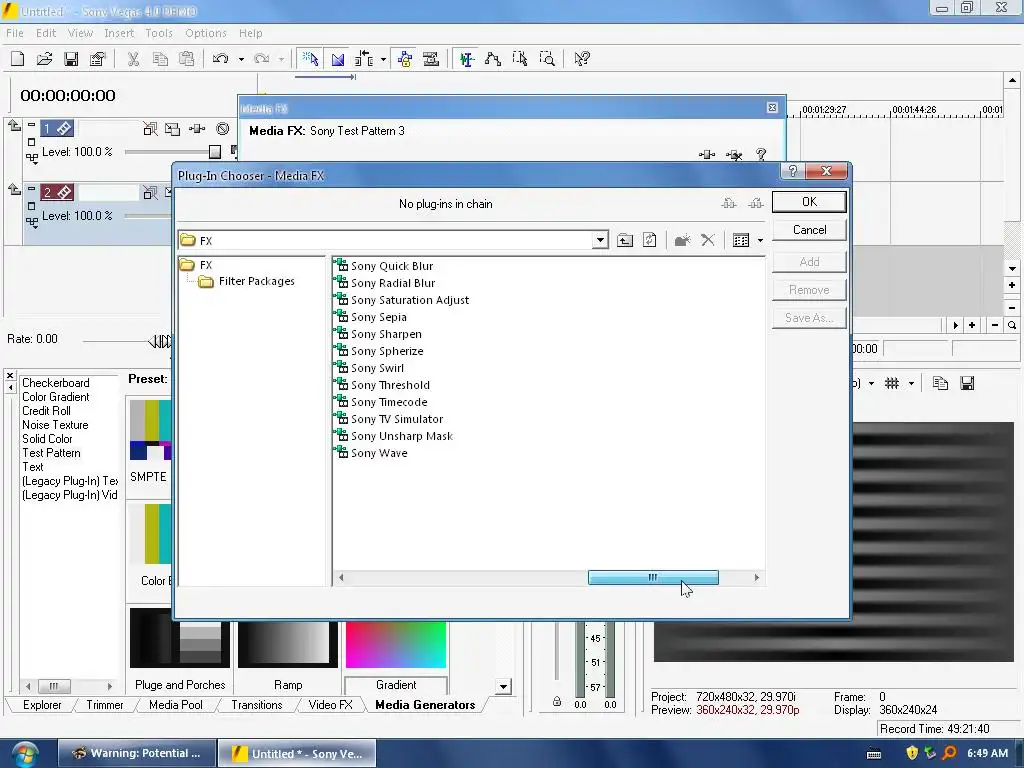
Task: Click the What's This help icon
Action: [582, 59]
